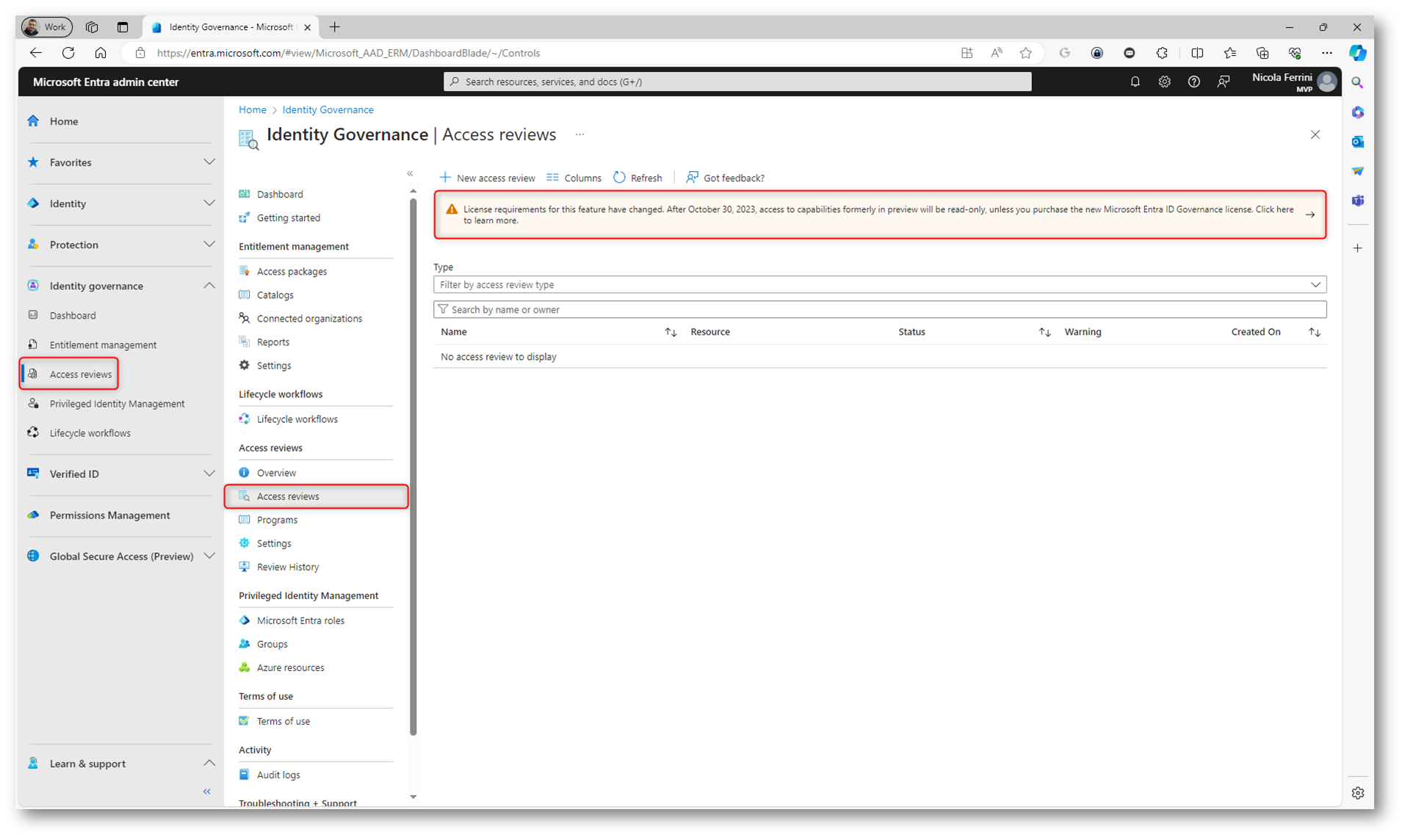The height and width of the screenshot is (840, 1405).
Task: Click the blade menu scrollbar
Action: (413, 466)
